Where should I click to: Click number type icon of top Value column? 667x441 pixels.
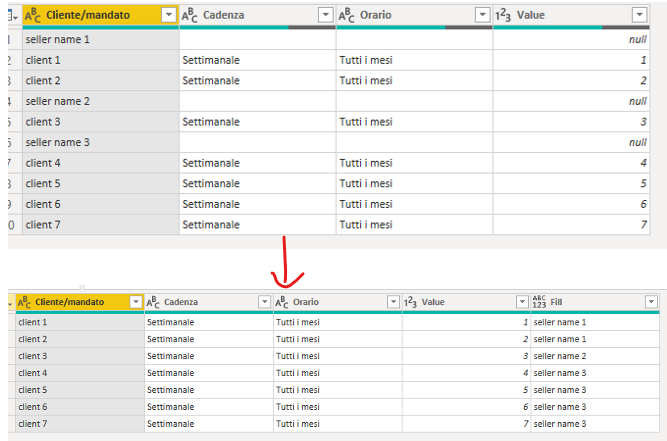(x=503, y=15)
